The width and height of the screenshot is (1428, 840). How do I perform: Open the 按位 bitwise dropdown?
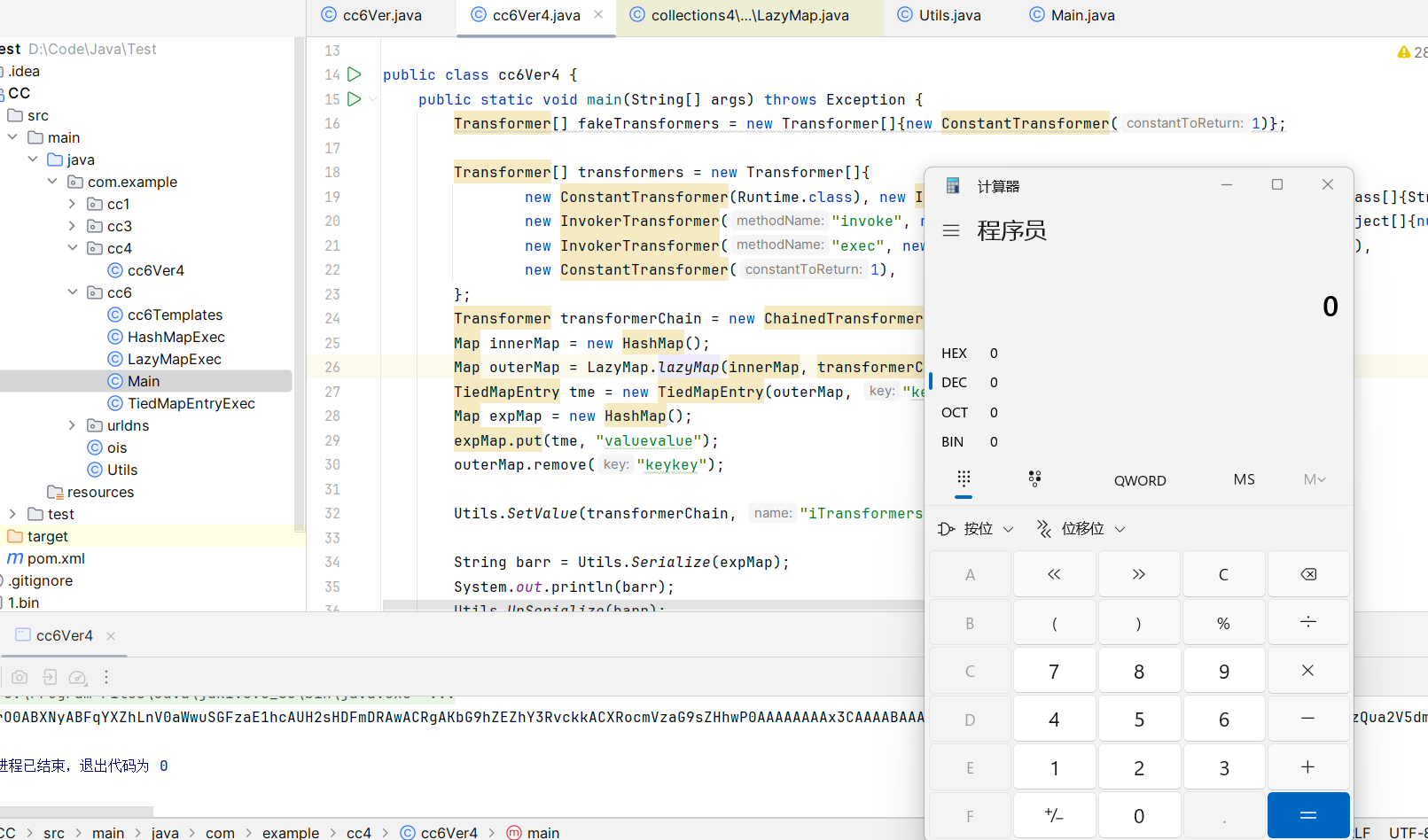coord(976,529)
